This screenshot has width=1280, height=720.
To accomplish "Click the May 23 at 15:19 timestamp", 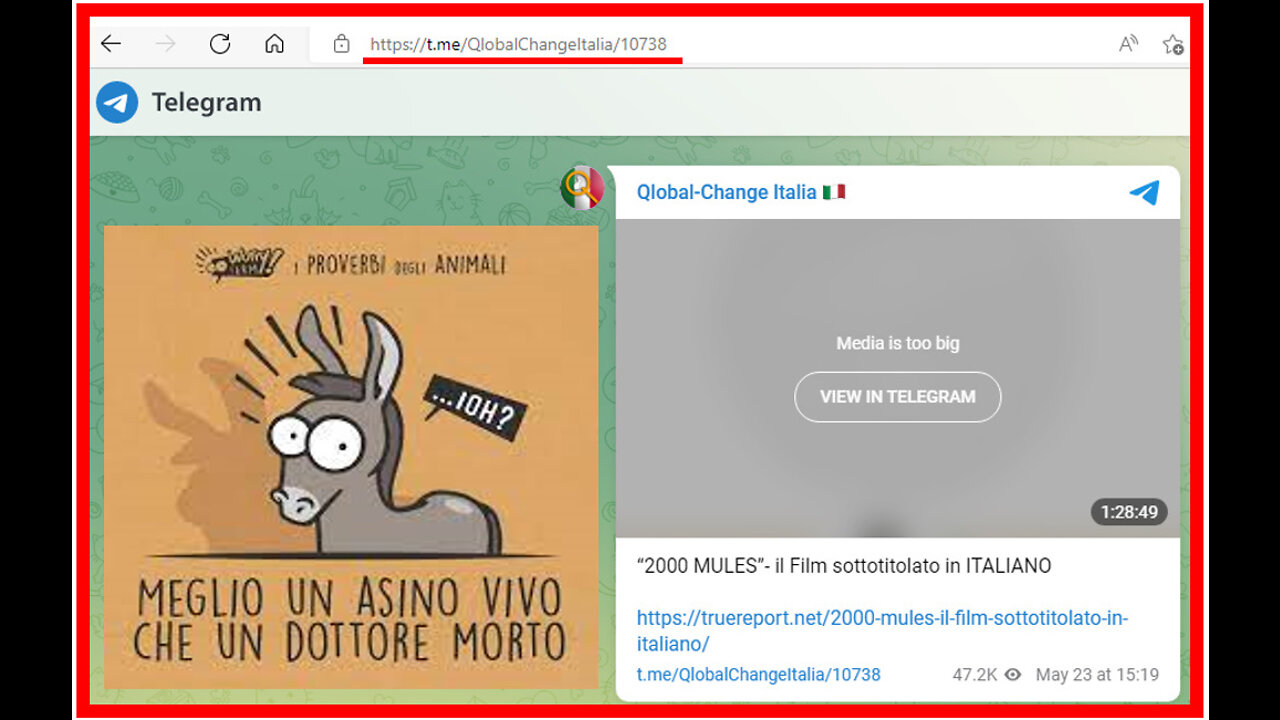I will [x=1097, y=675].
